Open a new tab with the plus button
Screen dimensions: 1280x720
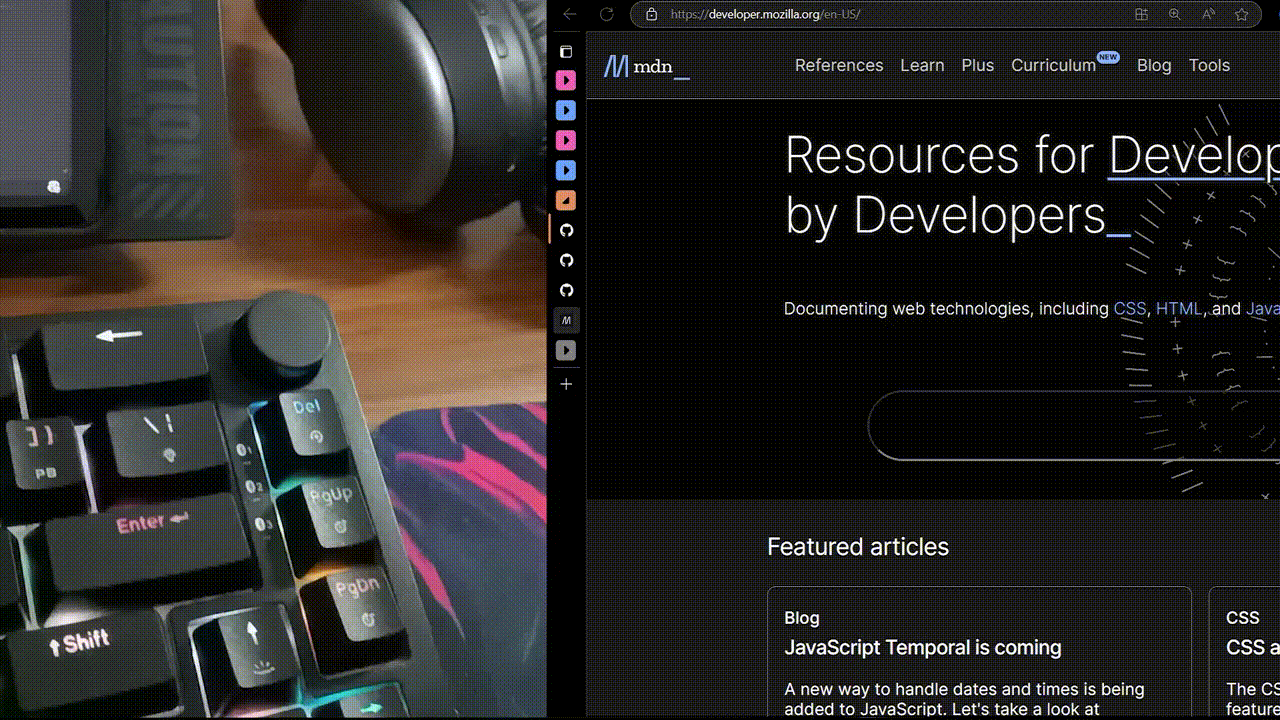[566, 384]
